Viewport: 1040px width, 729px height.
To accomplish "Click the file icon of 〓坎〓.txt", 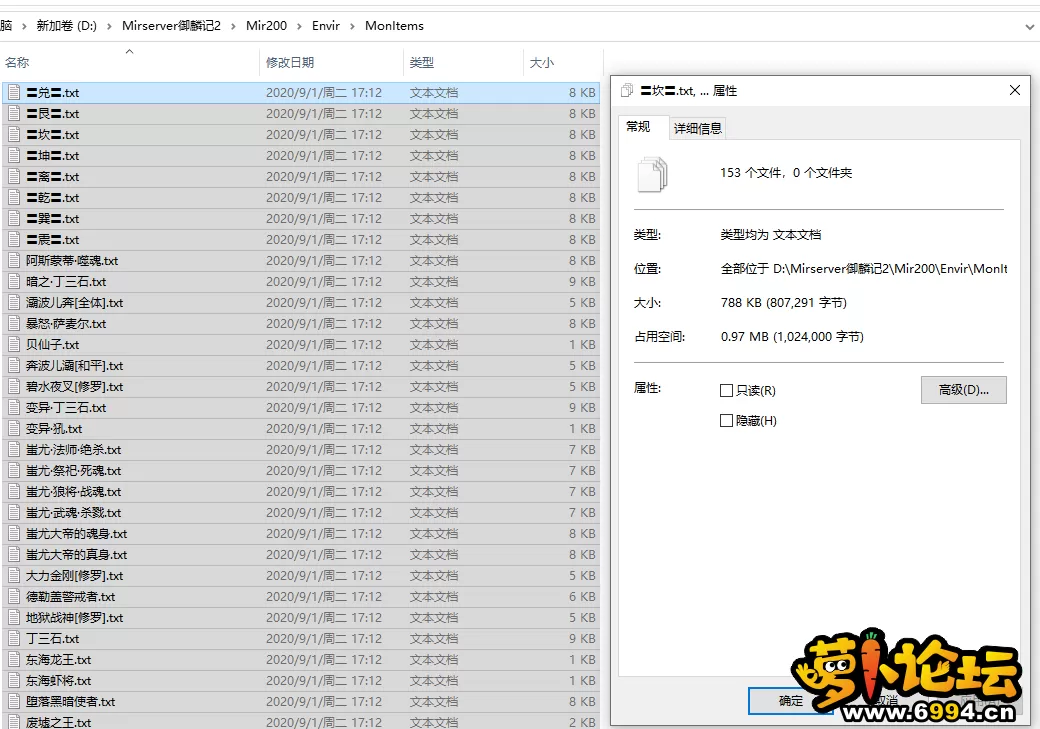I will 14,135.
